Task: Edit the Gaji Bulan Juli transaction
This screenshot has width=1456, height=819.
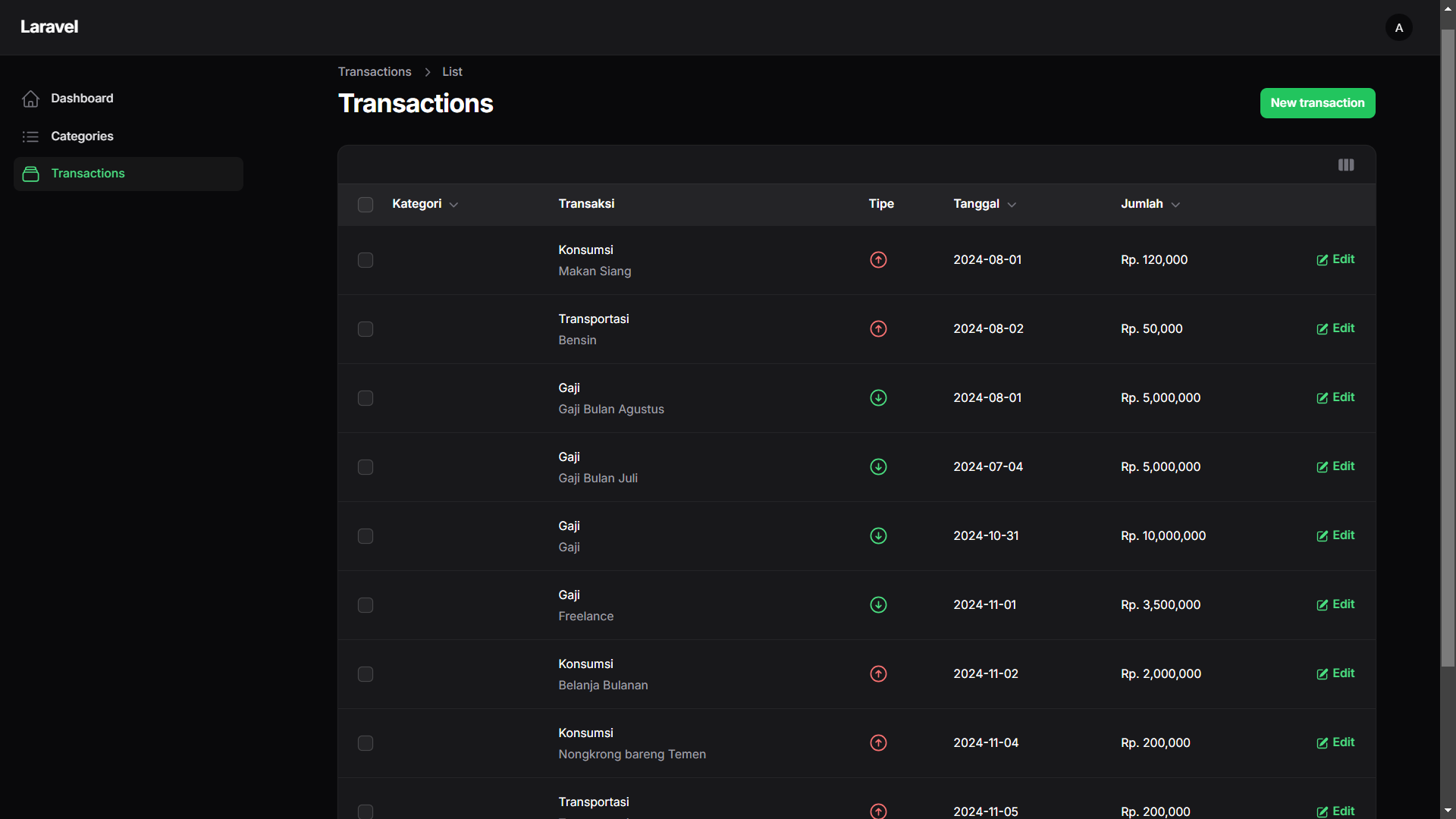Action: [x=1335, y=466]
